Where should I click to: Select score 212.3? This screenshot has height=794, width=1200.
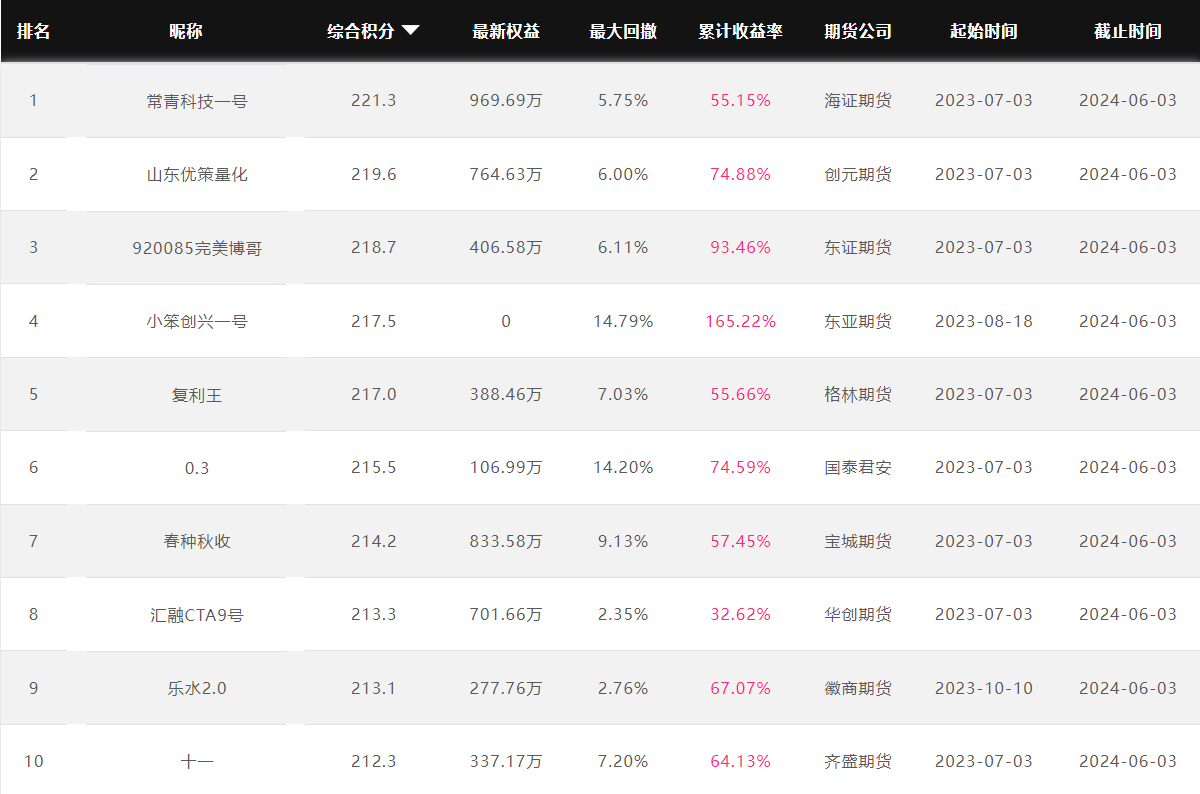374,761
